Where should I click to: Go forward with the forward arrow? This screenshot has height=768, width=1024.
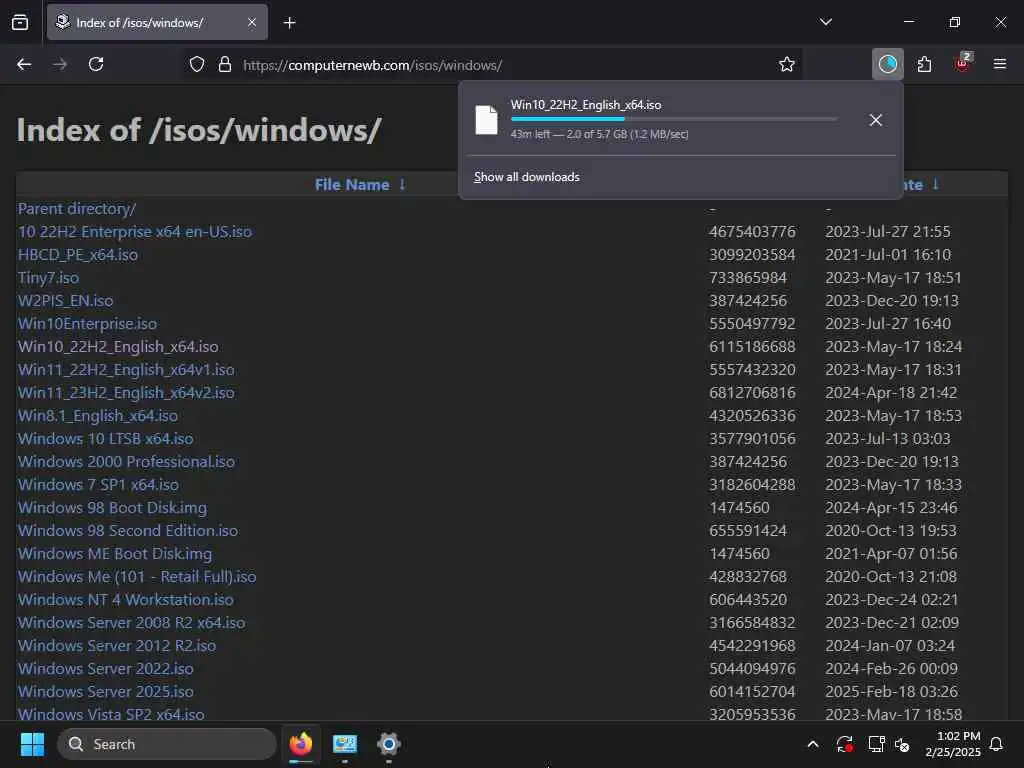[60, 64]
